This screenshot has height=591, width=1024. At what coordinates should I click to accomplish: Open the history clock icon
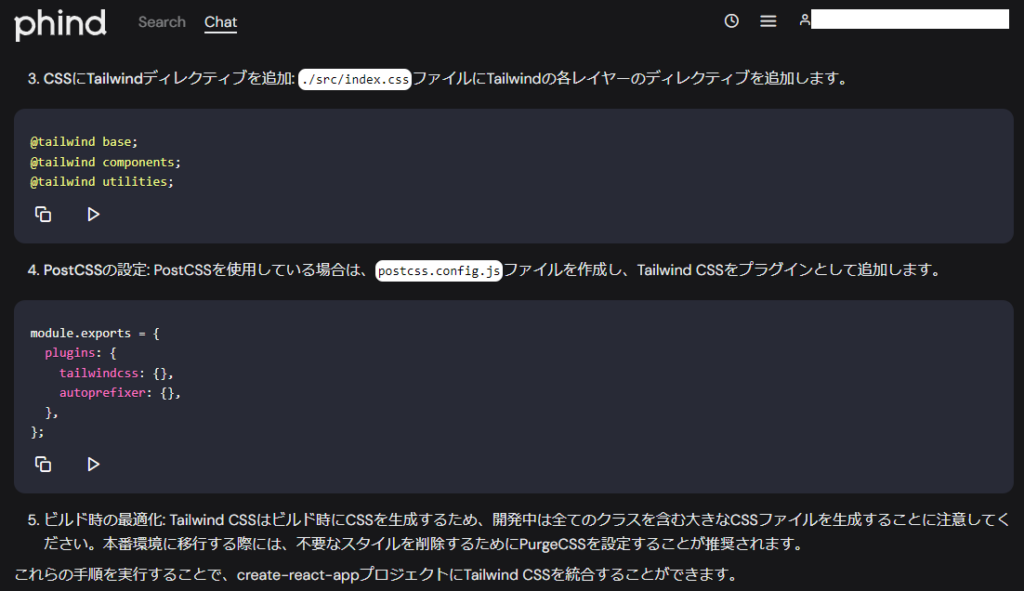[x=731, y=21]
